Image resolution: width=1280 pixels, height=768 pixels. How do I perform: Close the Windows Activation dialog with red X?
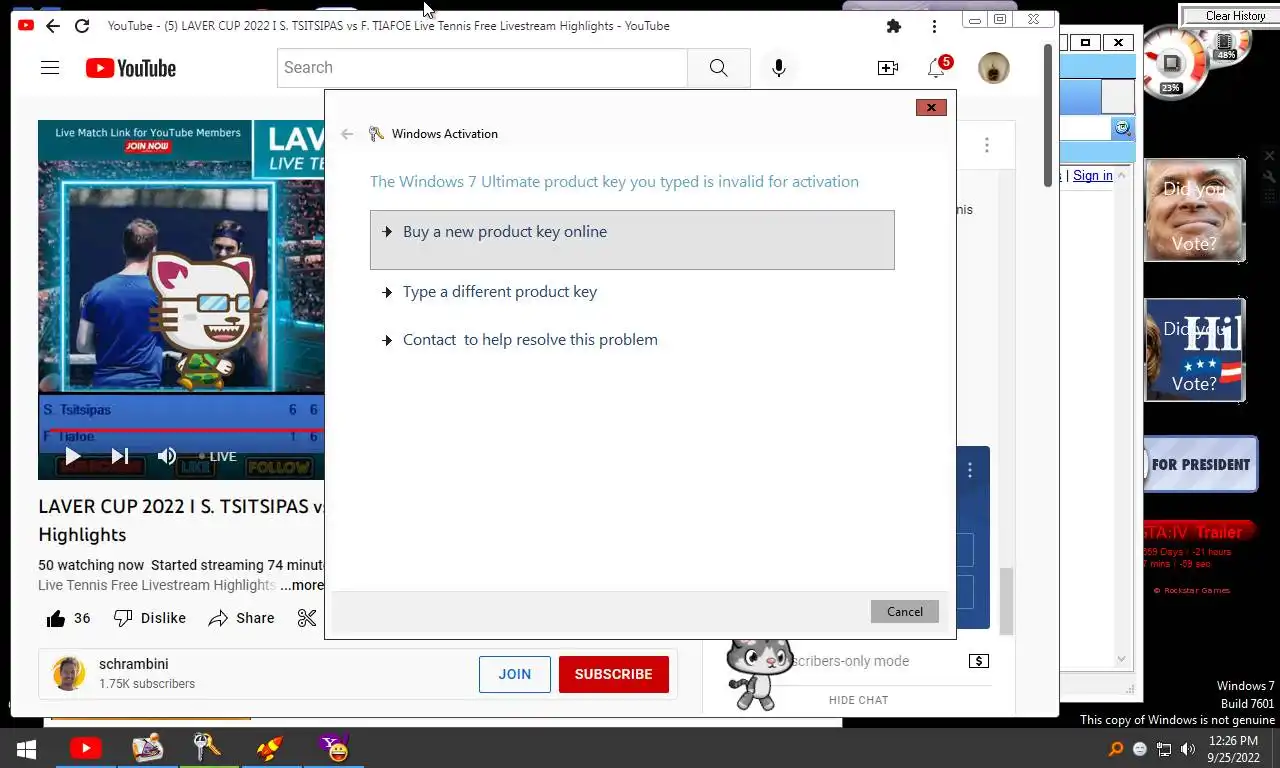tap(931, 107)
